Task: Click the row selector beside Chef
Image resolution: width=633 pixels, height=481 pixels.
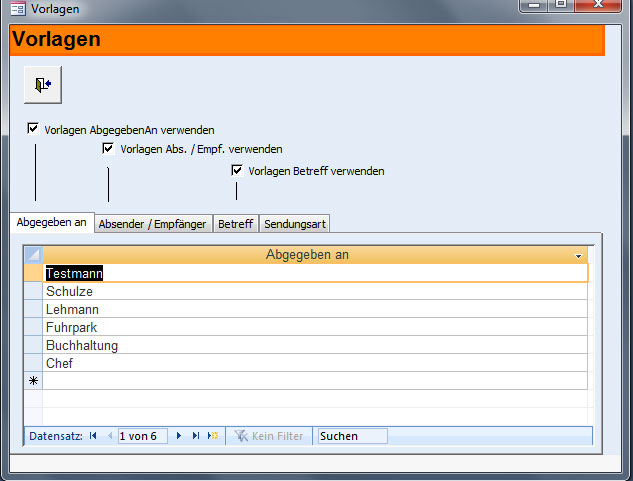Action: pos(34,363)
